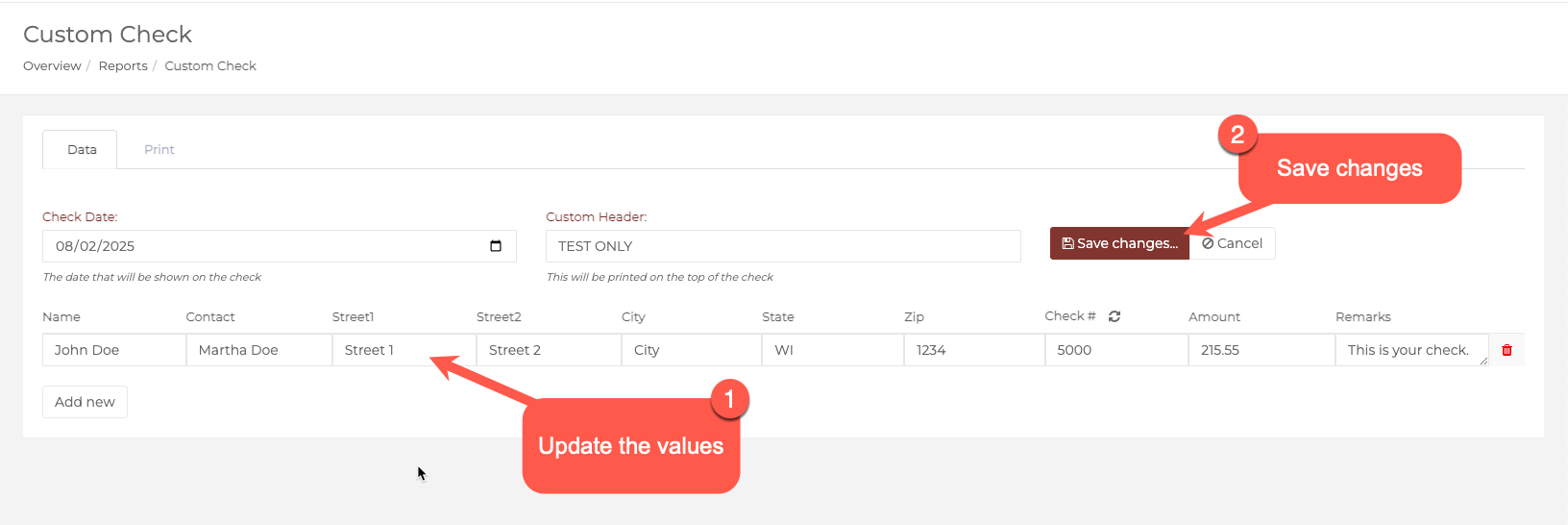Click the Amount field showing 215.55
The image size is (1568, 525).
pyautogui.click(x=1262, y=350)
